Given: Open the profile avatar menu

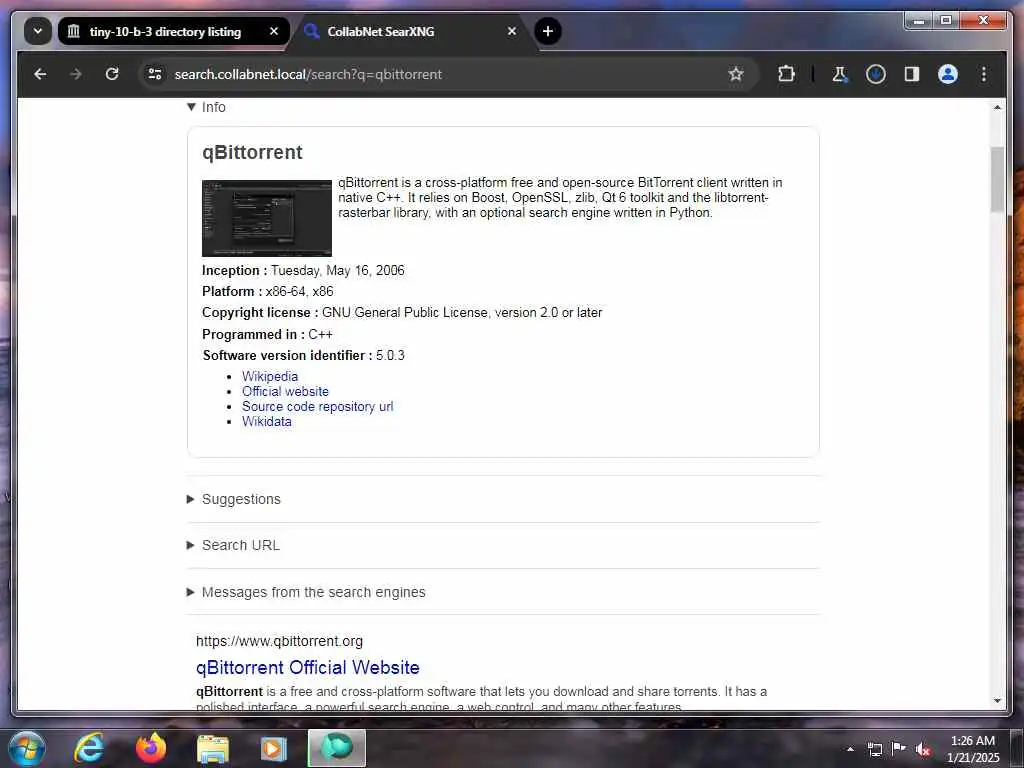Looking at the screenshot, I should point(948,74).
